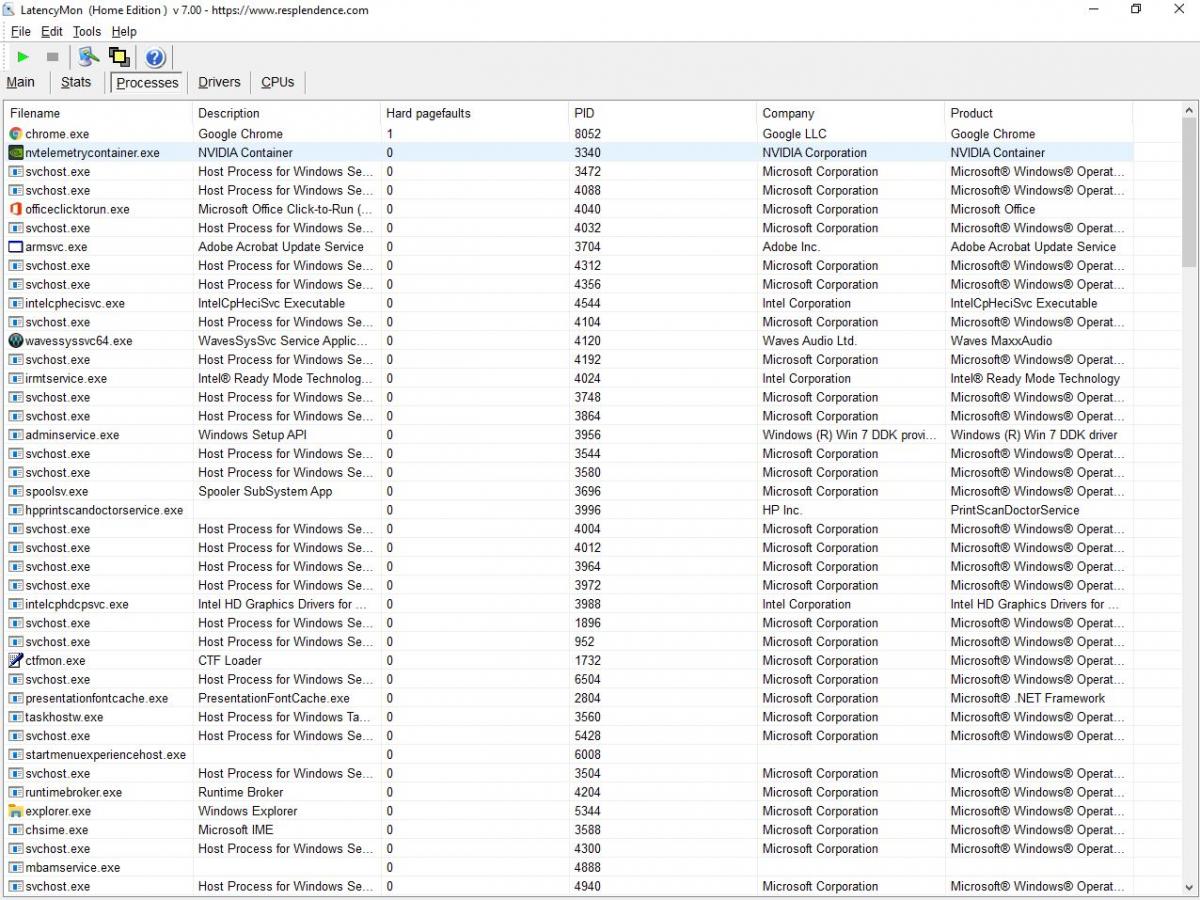Click the Chrome icon beside chrome.exe

pyautogui.click(x=16, y=134)
